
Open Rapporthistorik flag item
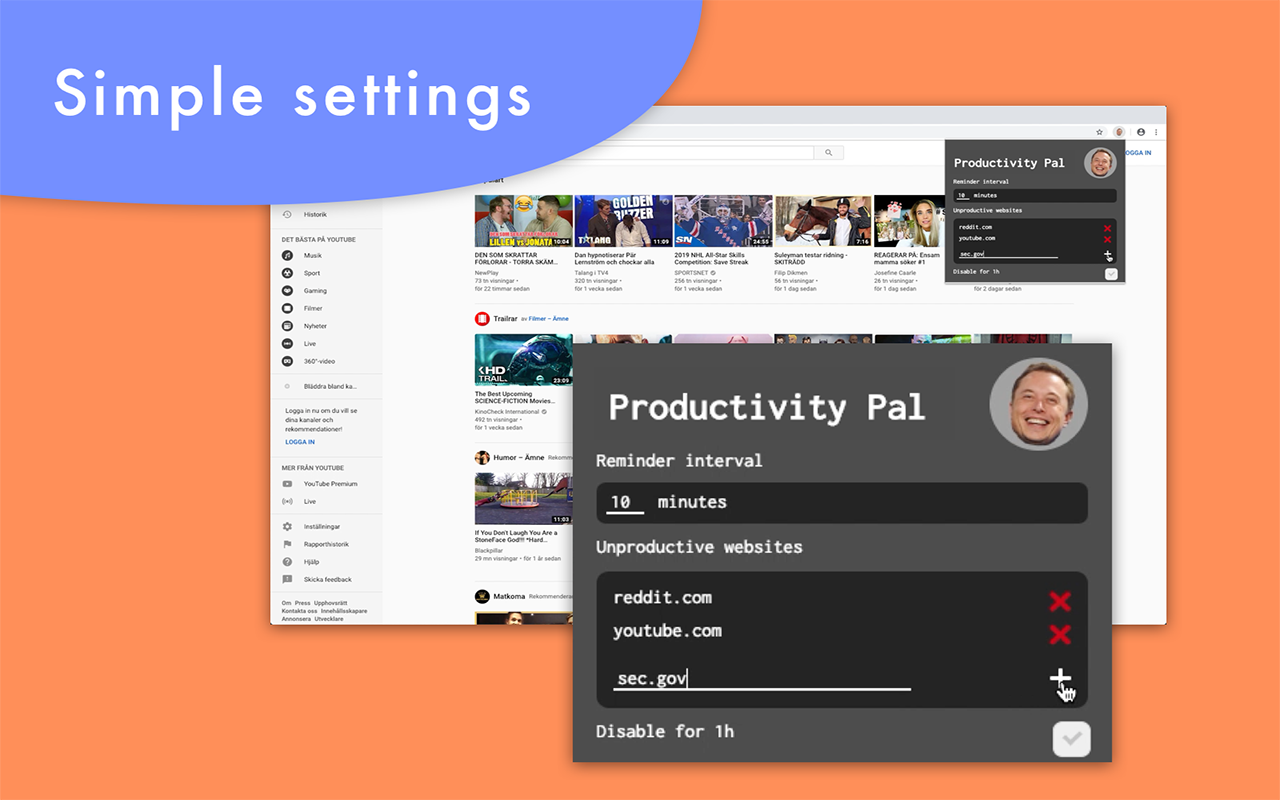(x=326, y=544)
